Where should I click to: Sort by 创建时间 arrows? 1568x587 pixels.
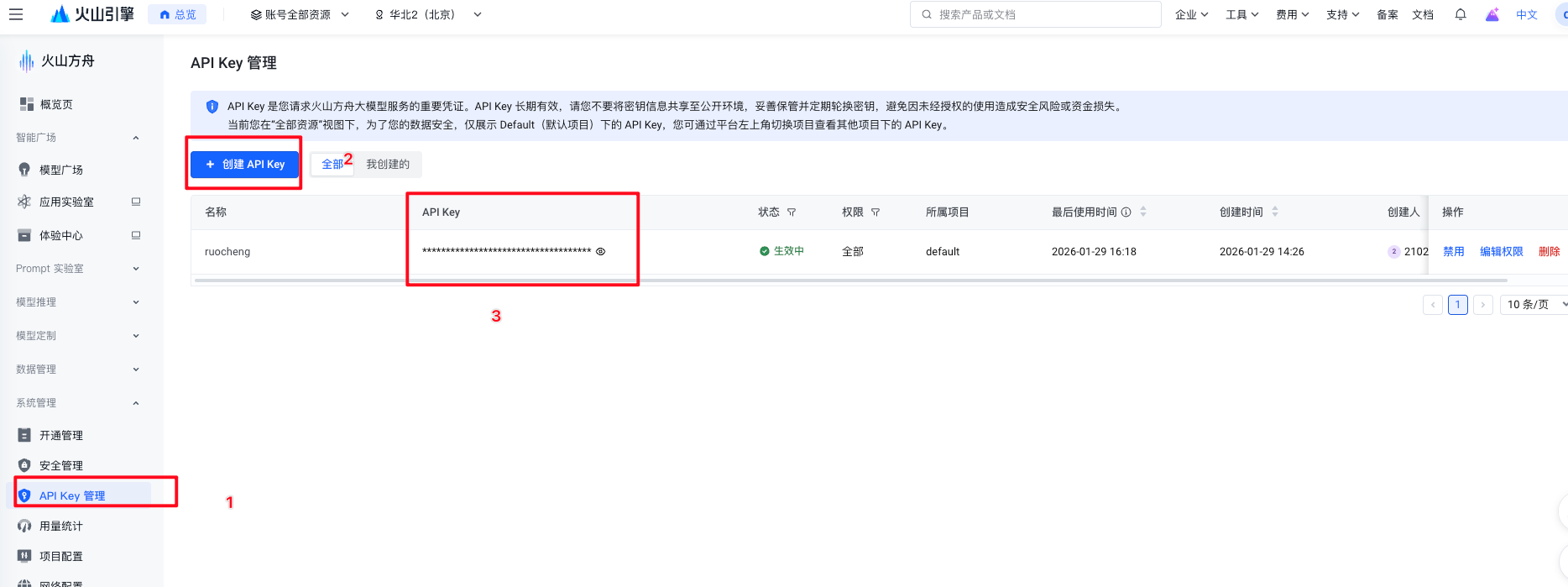click(1275, 212)
